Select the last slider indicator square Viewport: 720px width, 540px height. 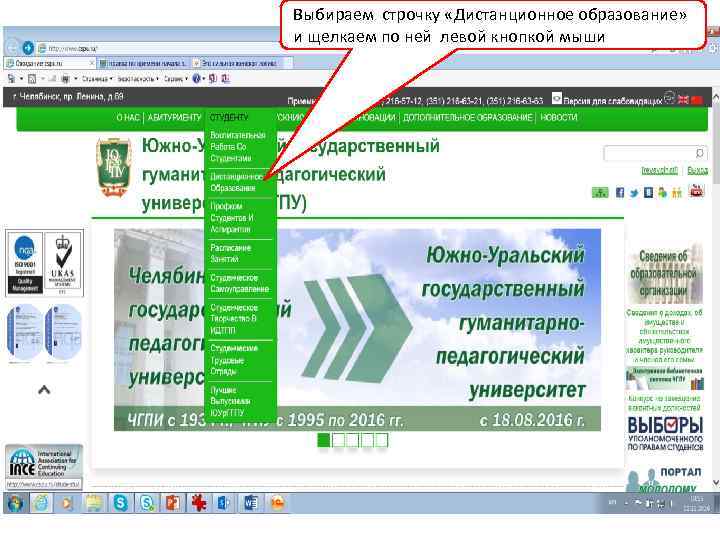[x=381, y=439]
